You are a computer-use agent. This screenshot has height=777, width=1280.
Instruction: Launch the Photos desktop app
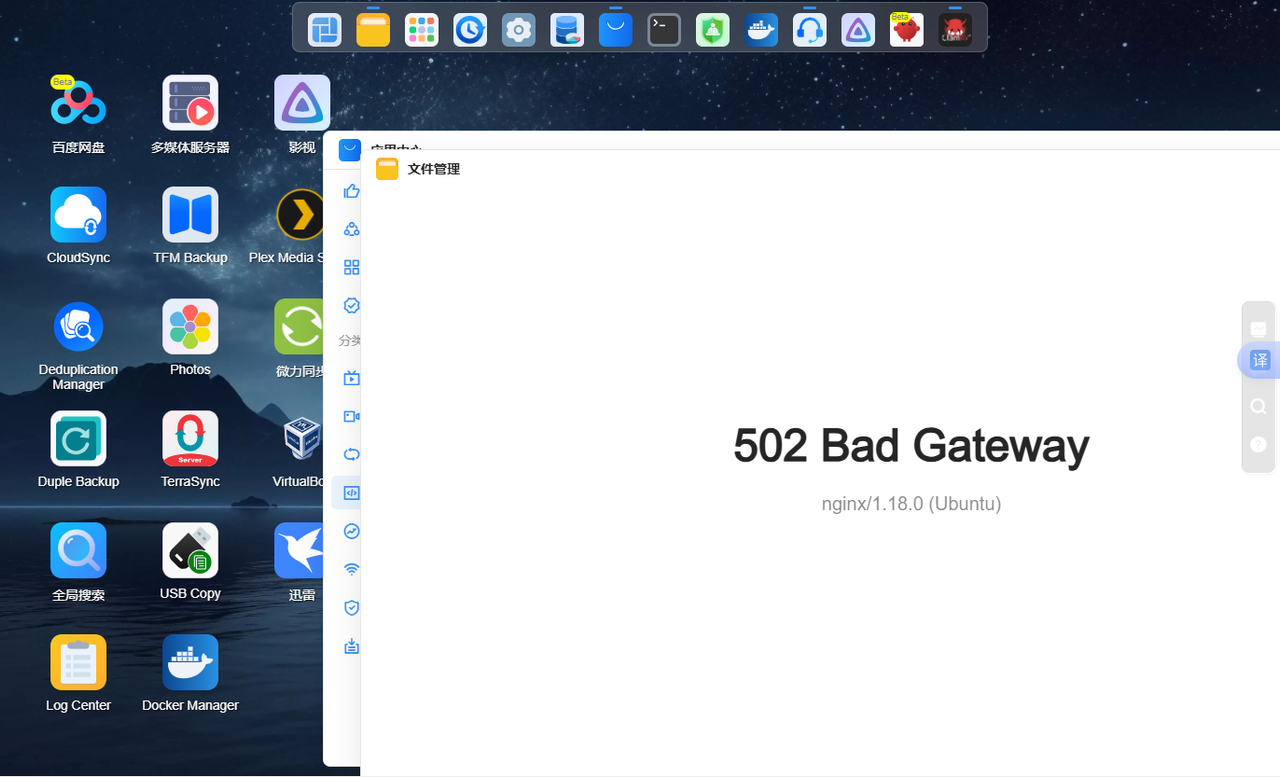tap(190, 326)
